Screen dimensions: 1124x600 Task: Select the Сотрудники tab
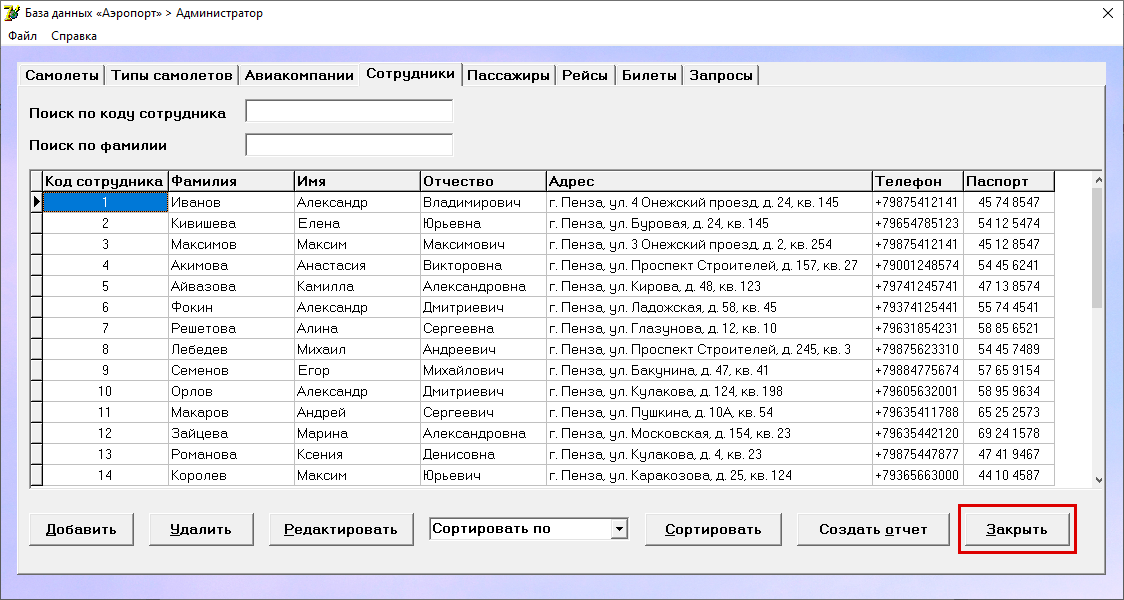(410, 74)
